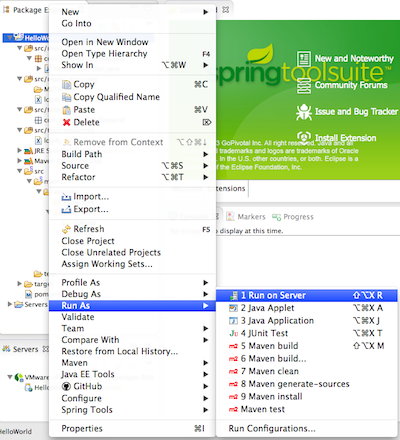Click the Refresh icon in the context menu
The width and height of the screenshot is (400, 440).
(x=66, y=229)
